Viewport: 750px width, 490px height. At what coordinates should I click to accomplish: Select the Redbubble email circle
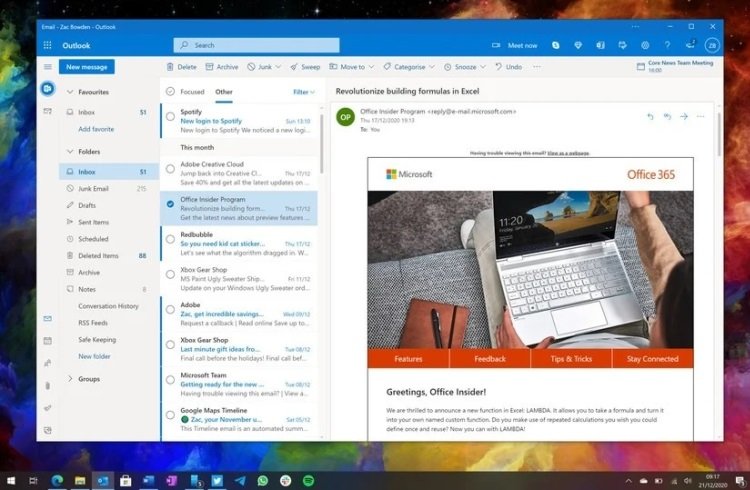(170, 239)
